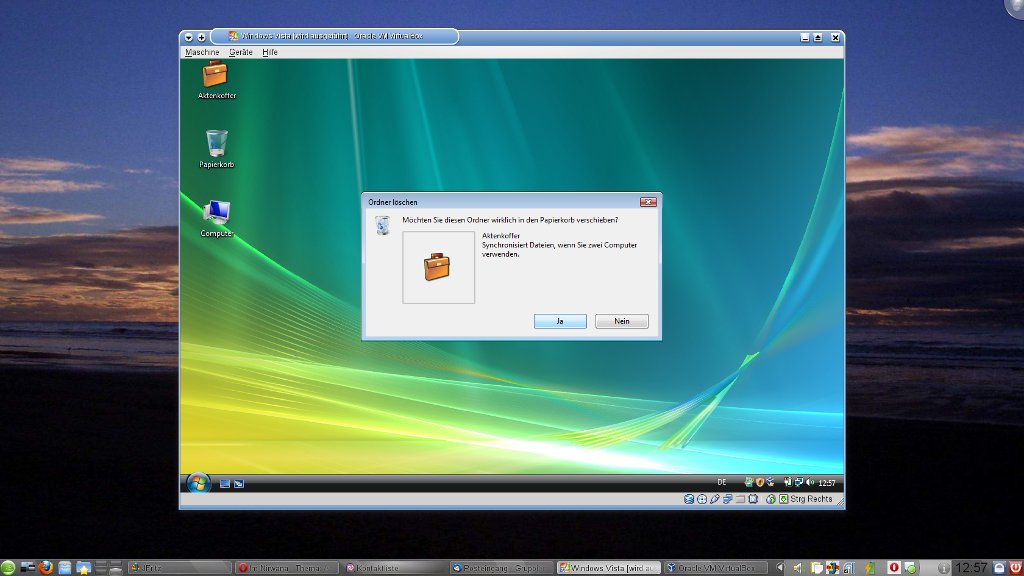Click the KDE panel clock 12:57
This screenshot has height=576, width=1024.
[x=971, y=568]
